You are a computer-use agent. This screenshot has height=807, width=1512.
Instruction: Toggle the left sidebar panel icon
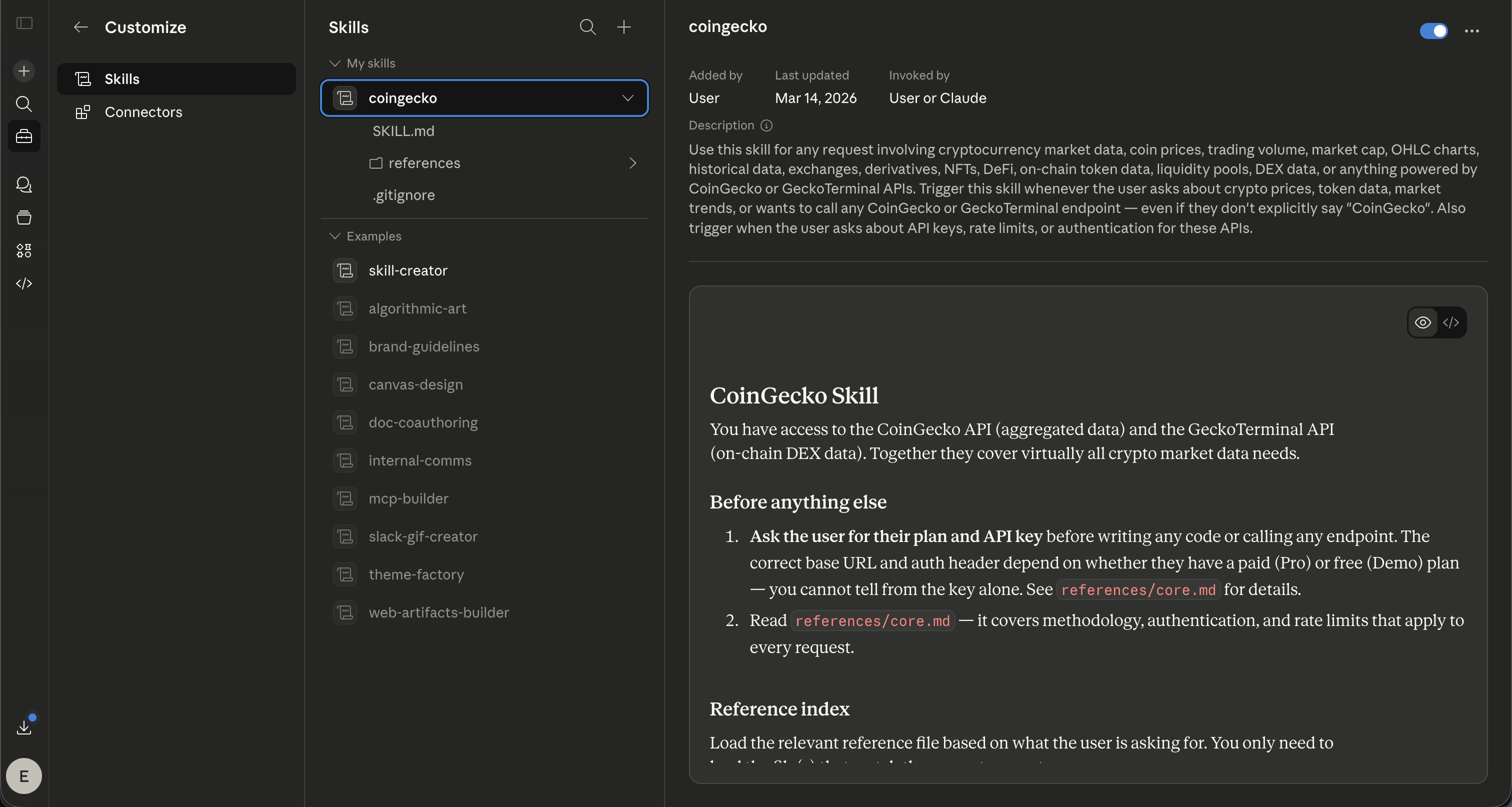[24, 23]
